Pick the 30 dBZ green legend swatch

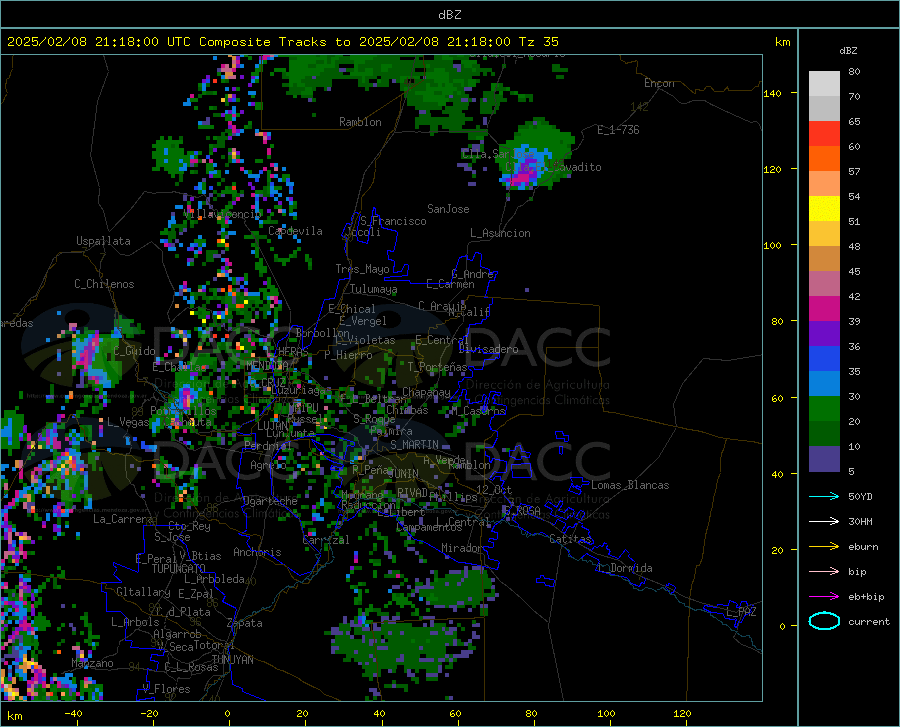tap(824, 409)
